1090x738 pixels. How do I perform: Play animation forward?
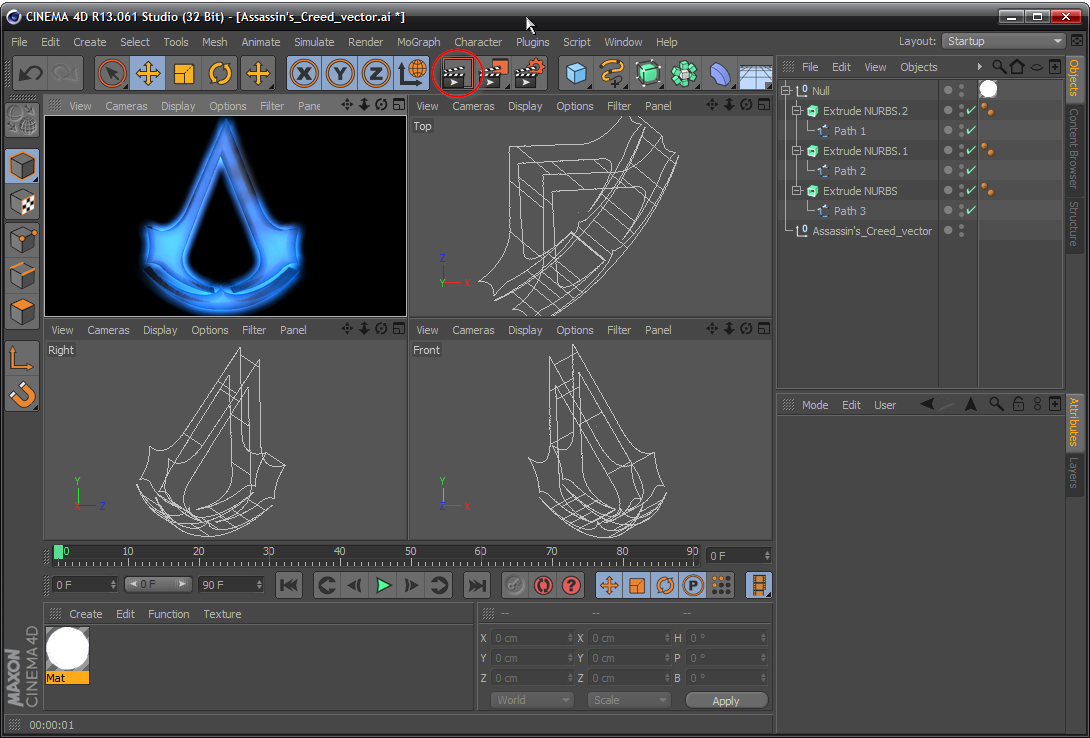[383, 586]
